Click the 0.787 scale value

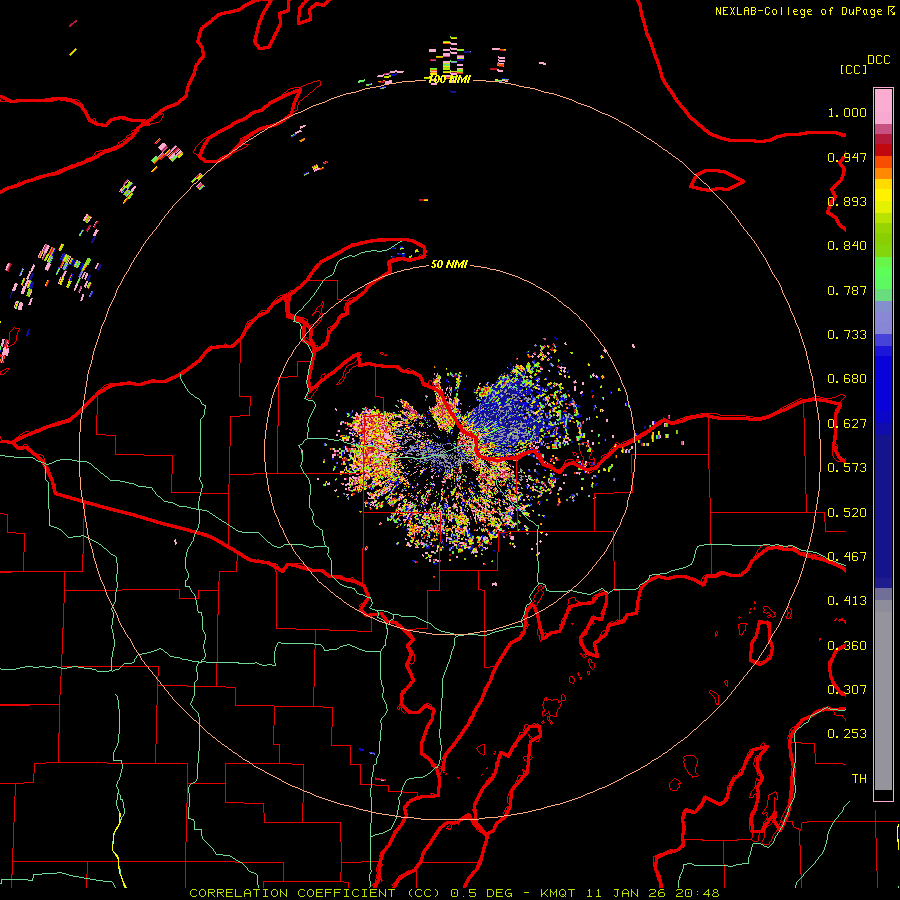[847, 290]
